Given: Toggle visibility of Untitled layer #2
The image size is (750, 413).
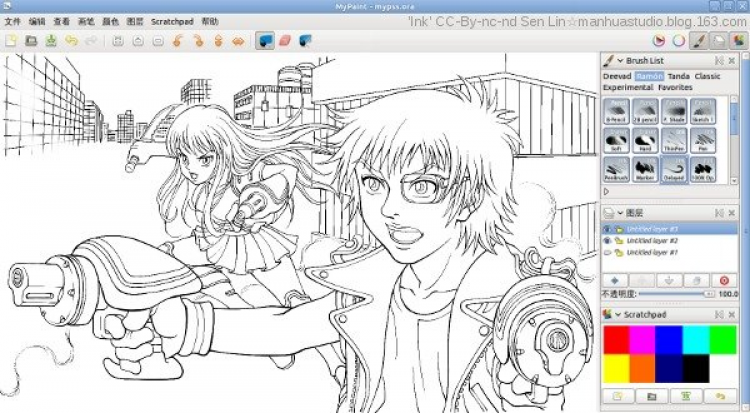Looking at the screenshot, I should [x=608, y=241].
